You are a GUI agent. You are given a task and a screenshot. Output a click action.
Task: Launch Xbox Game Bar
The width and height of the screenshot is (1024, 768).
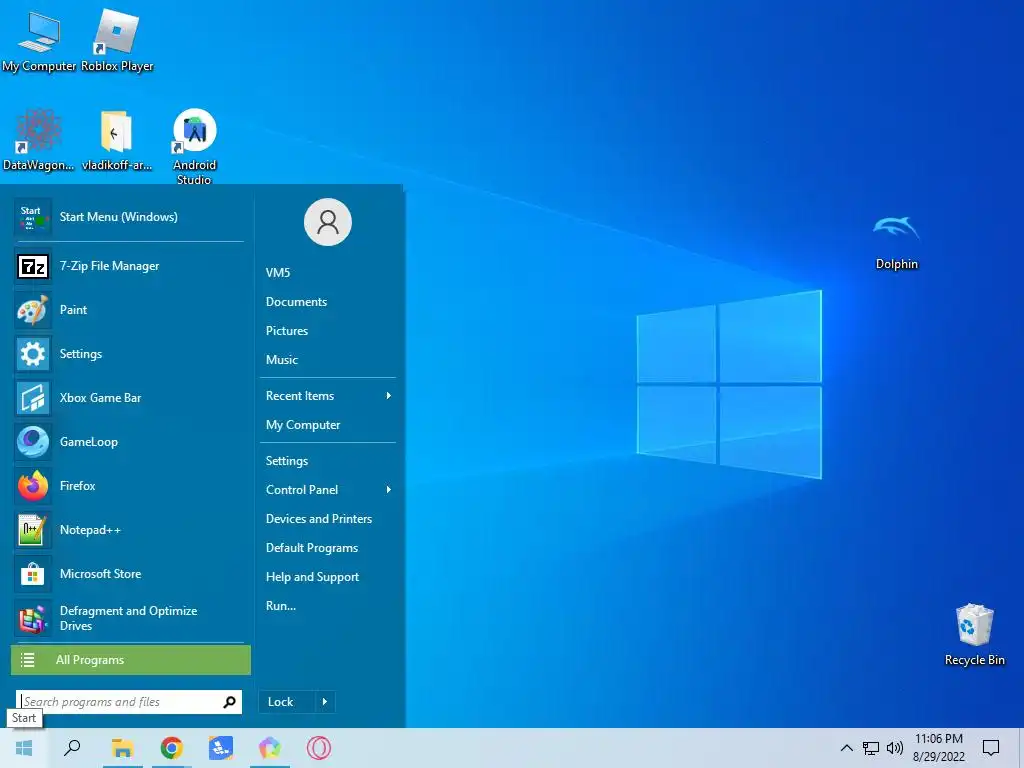(x=129, y=398)
